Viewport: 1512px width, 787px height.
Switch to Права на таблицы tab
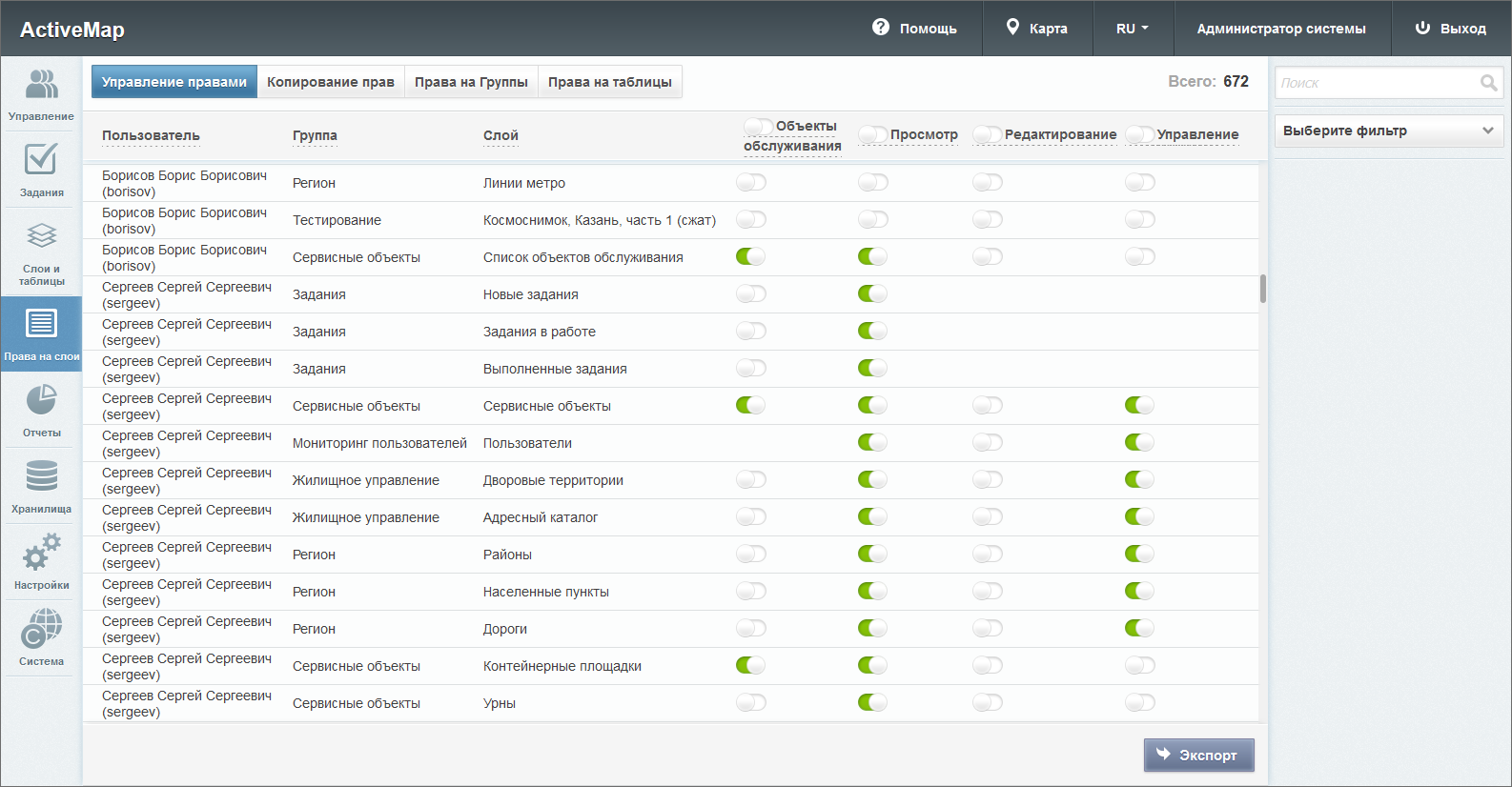coord(610,82)
